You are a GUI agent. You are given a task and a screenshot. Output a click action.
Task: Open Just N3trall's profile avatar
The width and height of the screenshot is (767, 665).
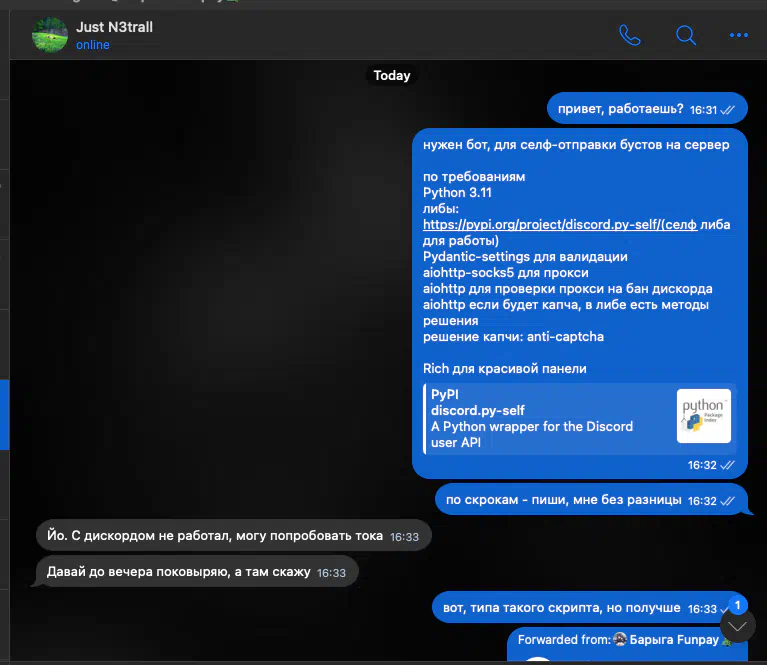(50, 35)
